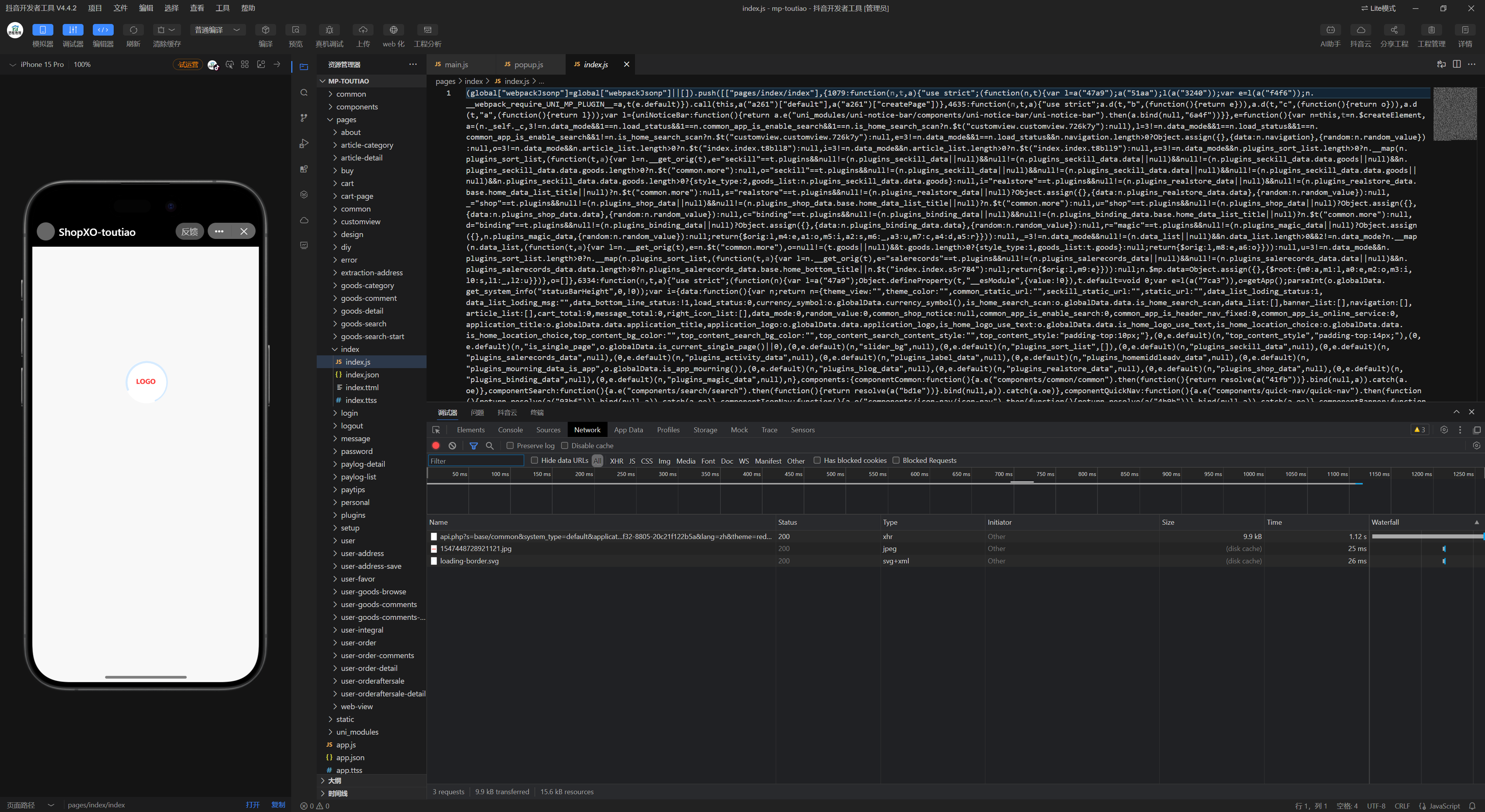Click the 真机调试 (real device debug) icon

click(329, 30)
